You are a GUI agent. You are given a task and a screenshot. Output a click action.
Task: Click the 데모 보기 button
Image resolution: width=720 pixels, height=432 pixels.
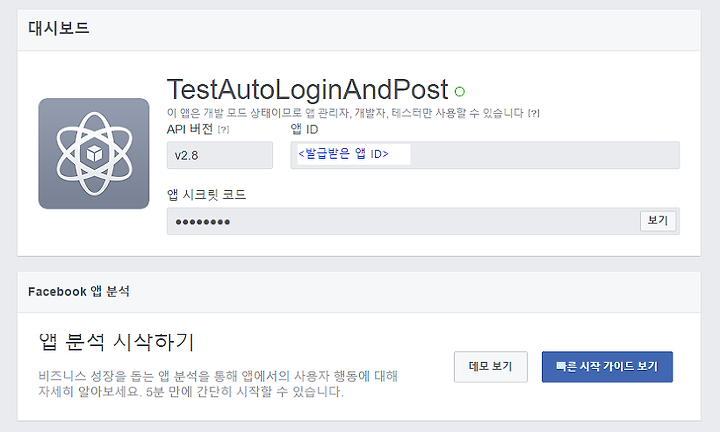[490, 366]
